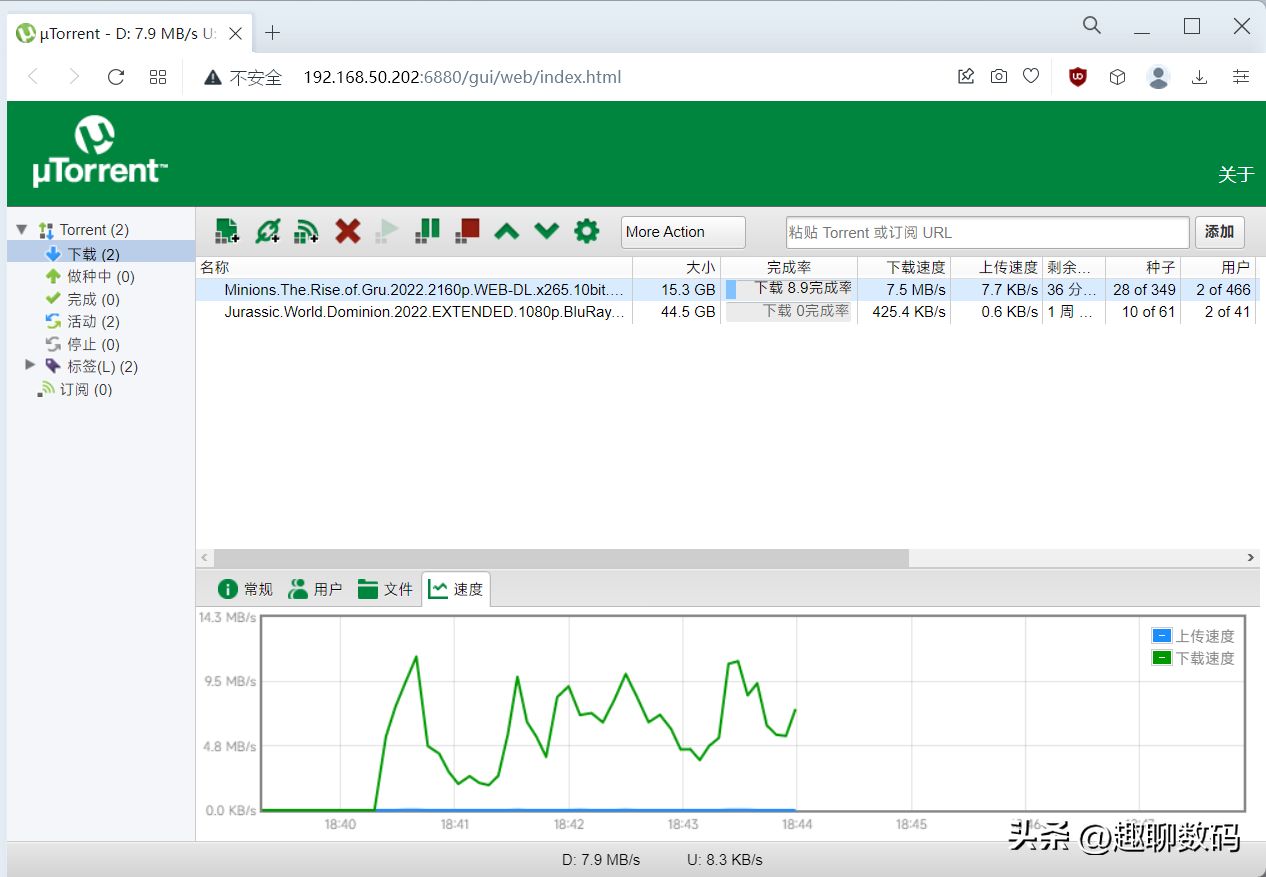Sort by 上传速度 column header
This screenshot has height=877, width=1266.
point(996,267)
